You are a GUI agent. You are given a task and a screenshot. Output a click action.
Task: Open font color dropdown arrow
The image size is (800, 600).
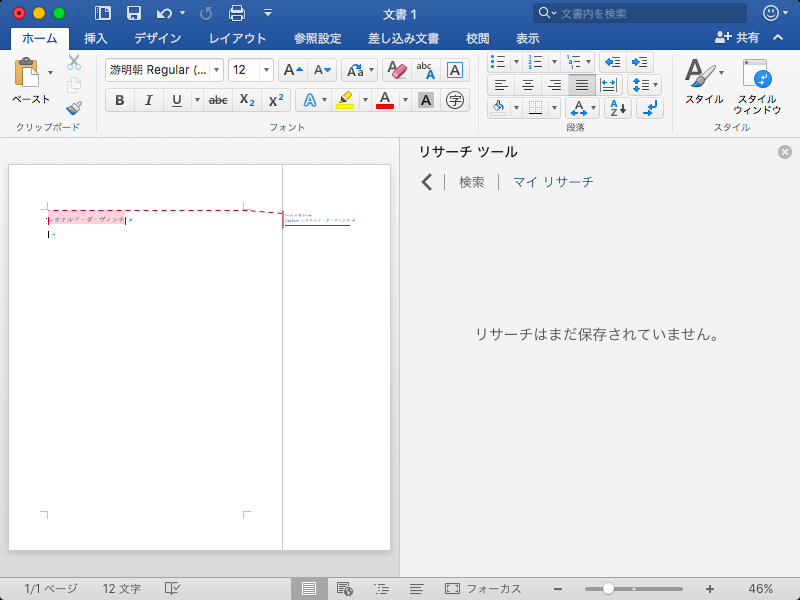tap(405, 100)
